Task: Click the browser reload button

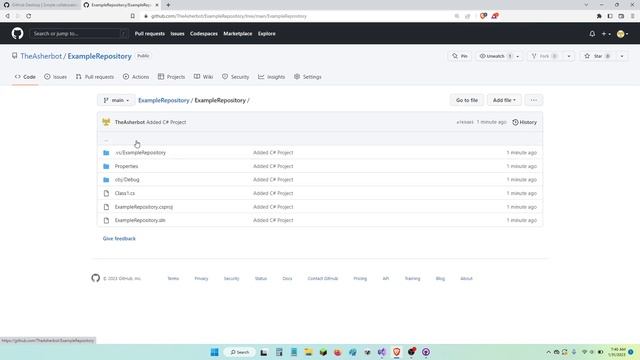Action: point(29,16)
